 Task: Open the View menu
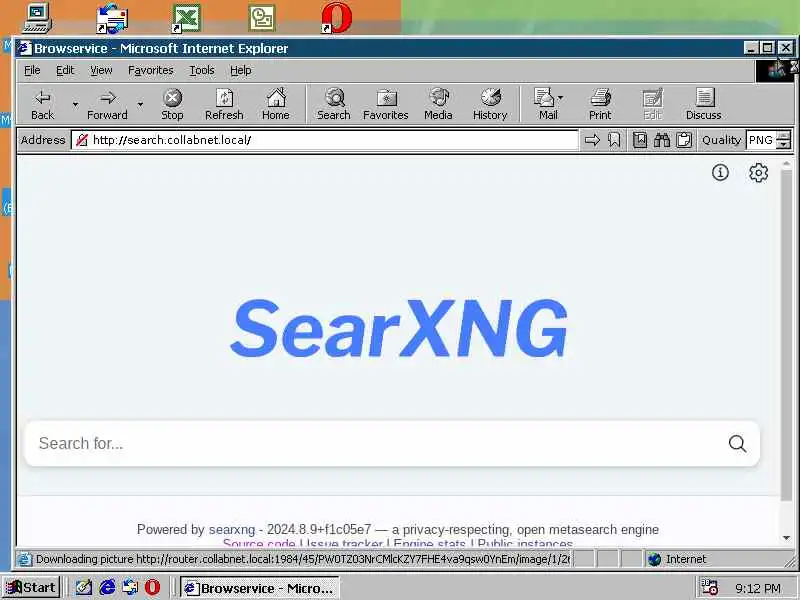click(x=101, y=70)
